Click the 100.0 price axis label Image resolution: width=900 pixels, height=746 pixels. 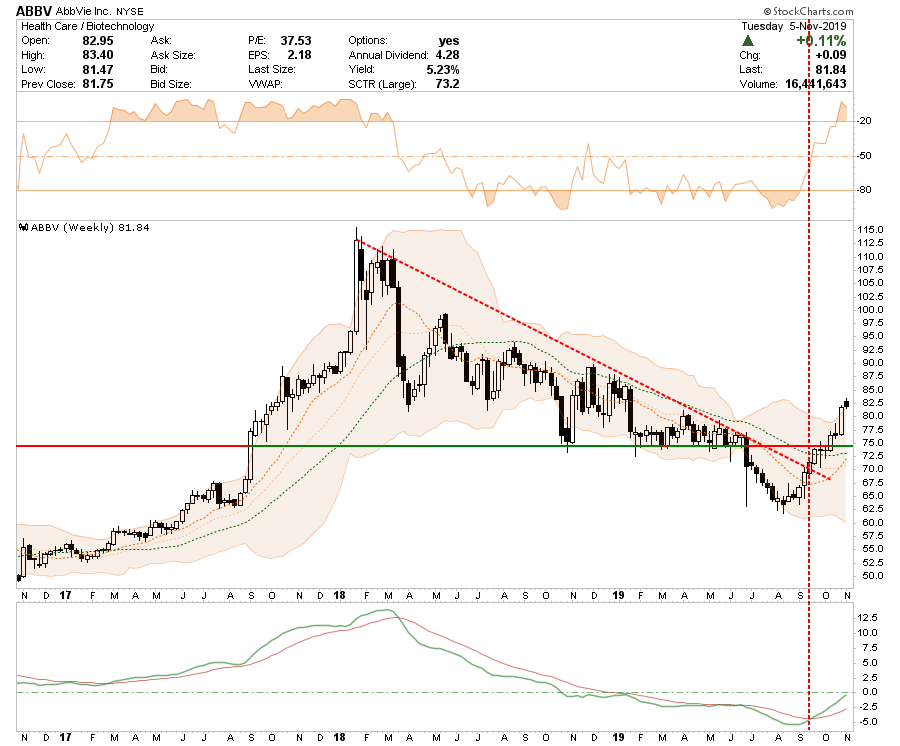coord(870,310)
